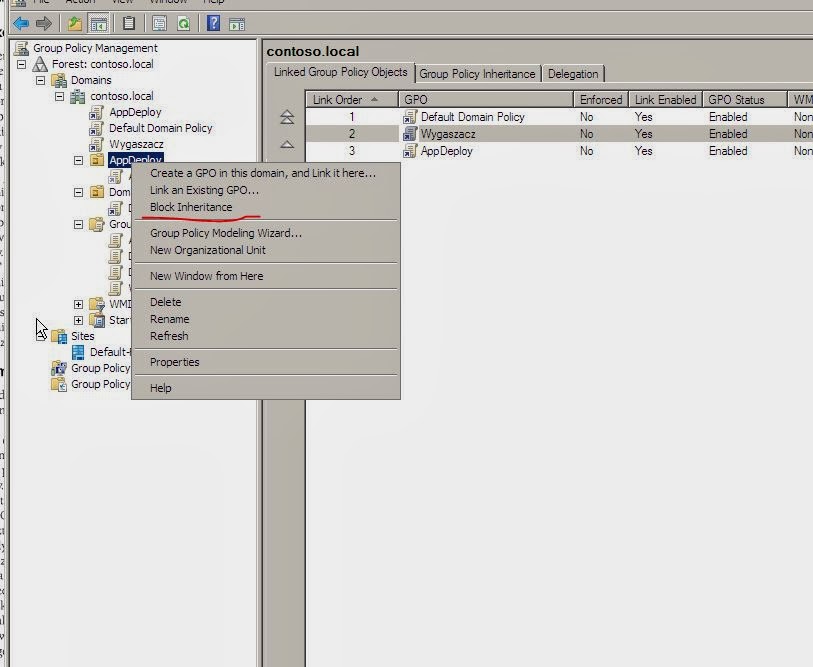Switch to Group Policy Inheritance tab
The width and height of the screenshot is (813, 667).
(x=477, y=74)
